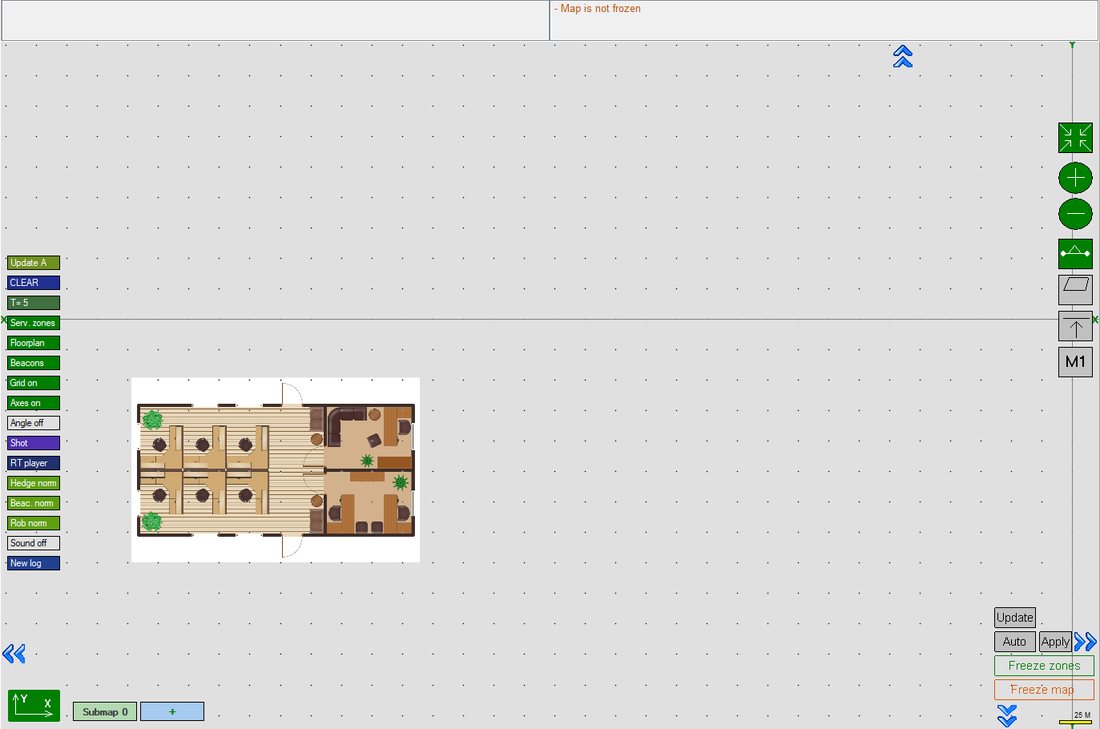Expand left panel with double left chevron
The width and height of the screenshot is (1100, 729).
coord(14,654)
